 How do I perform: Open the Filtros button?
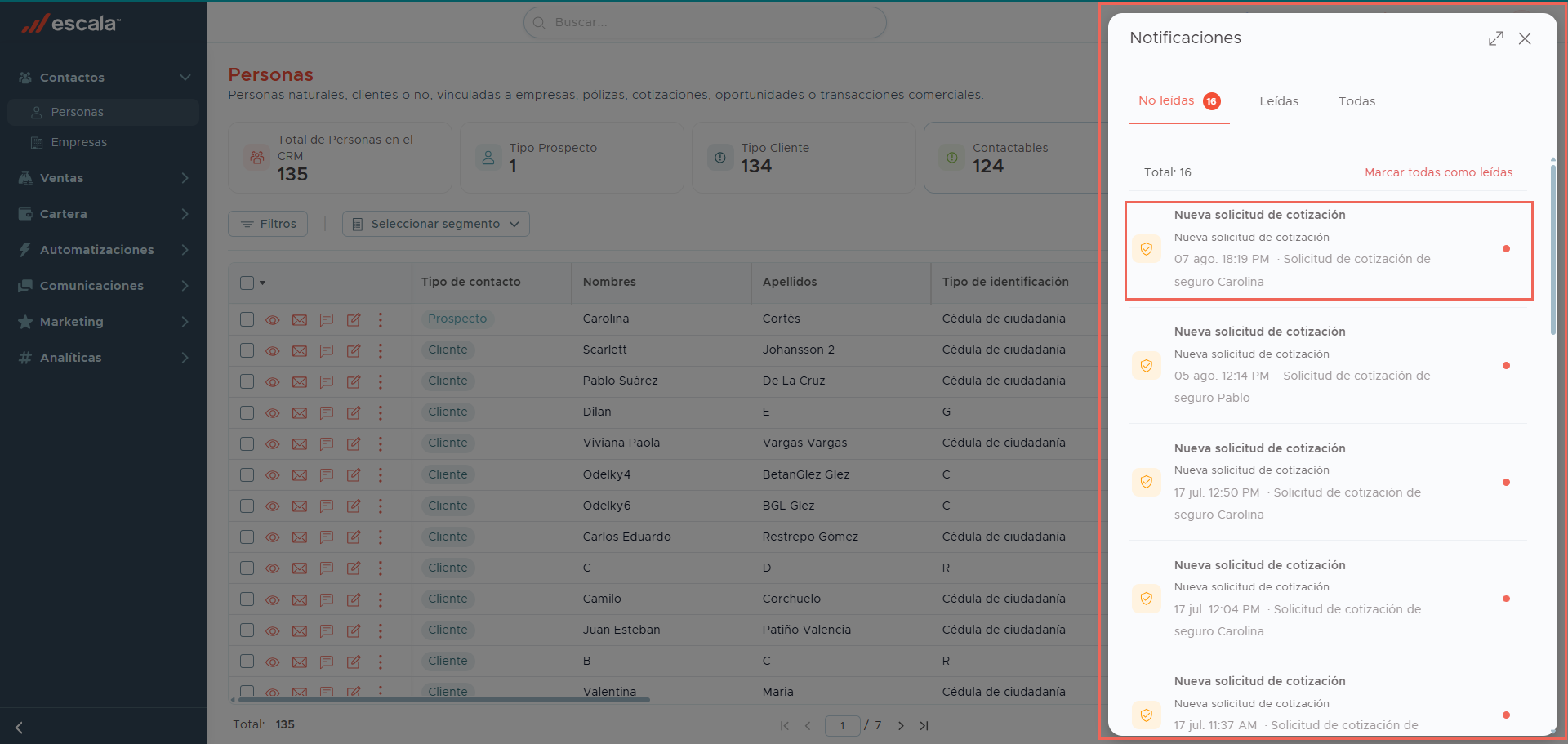pos(268,224)
